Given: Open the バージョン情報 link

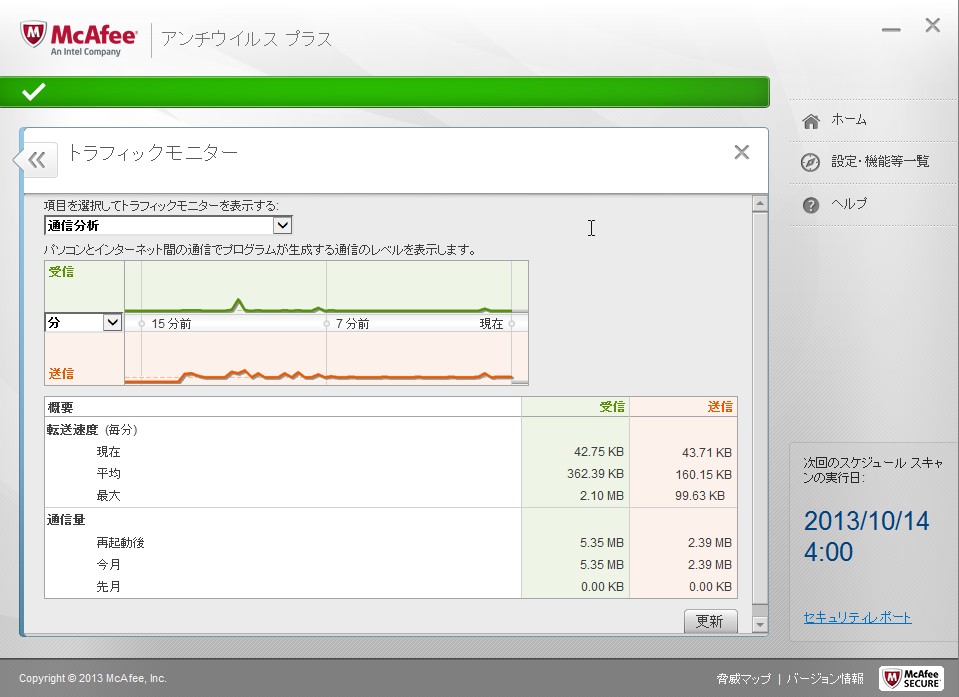Looking at the screenshot, I should click(824, 678).
